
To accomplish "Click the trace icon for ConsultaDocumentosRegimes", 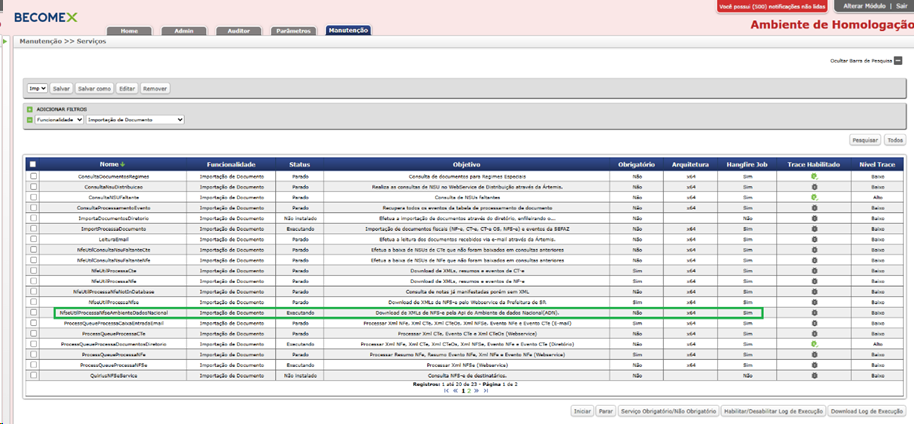I will point(814,176).
